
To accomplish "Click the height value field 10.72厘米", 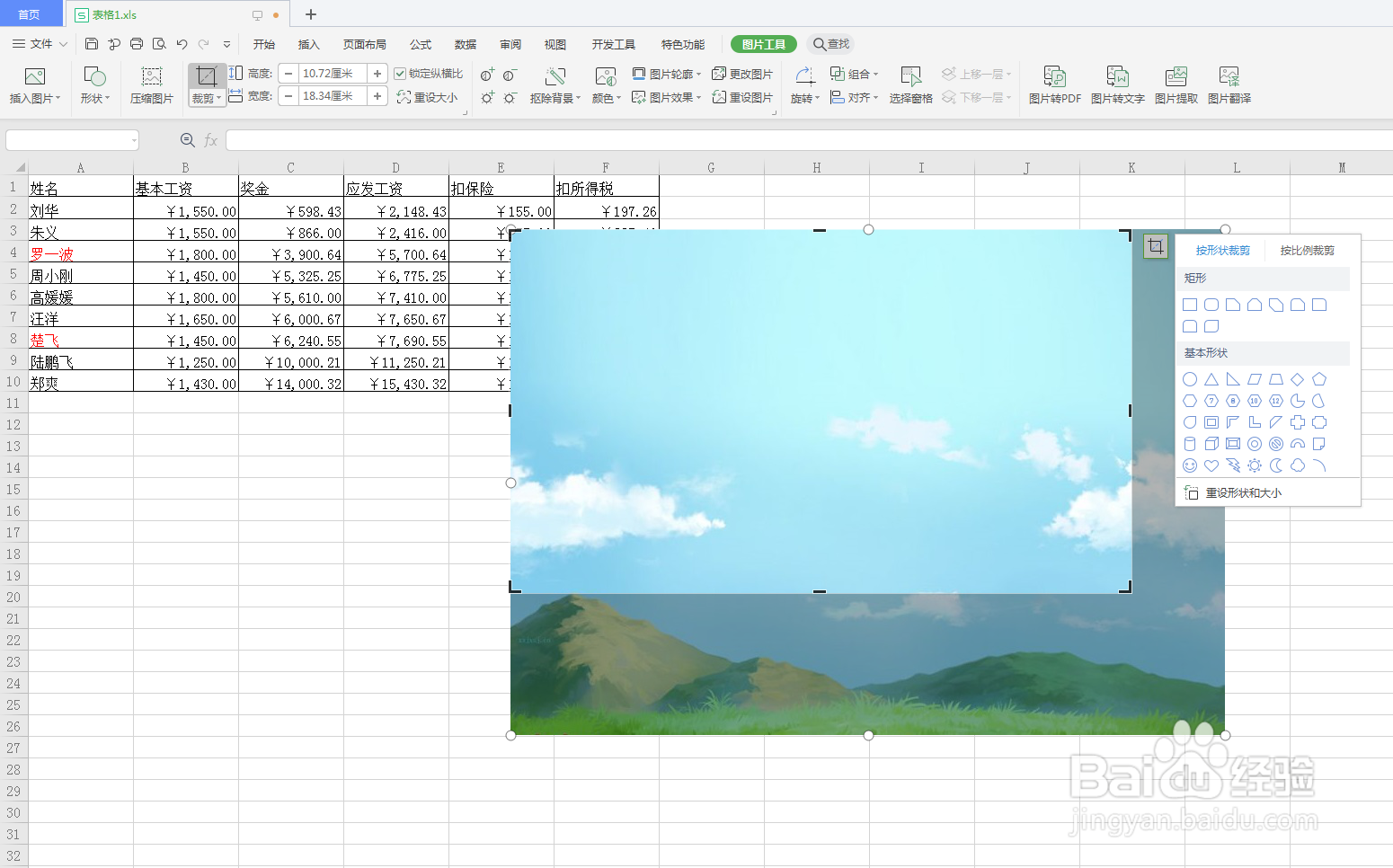I will point(333,74).
